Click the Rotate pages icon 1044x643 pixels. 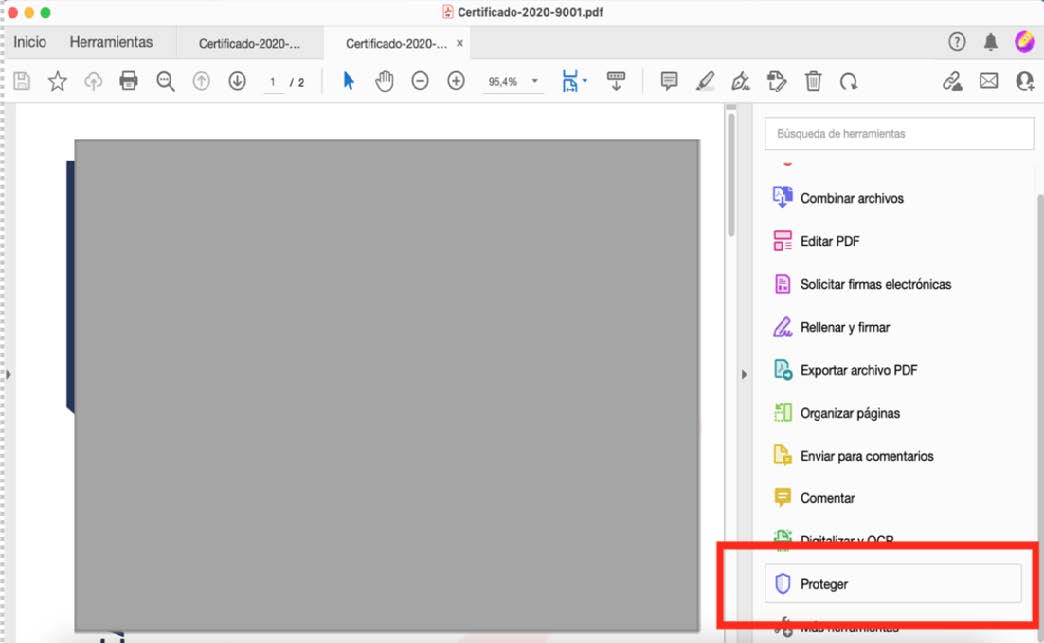pyautogui.click(x=850, y=81)
